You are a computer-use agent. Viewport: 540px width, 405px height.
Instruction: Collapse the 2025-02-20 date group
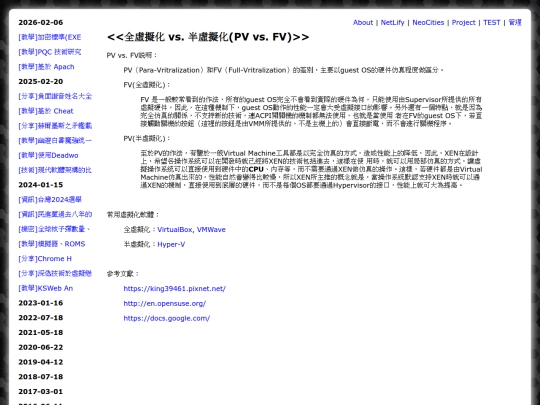(41, 82)
